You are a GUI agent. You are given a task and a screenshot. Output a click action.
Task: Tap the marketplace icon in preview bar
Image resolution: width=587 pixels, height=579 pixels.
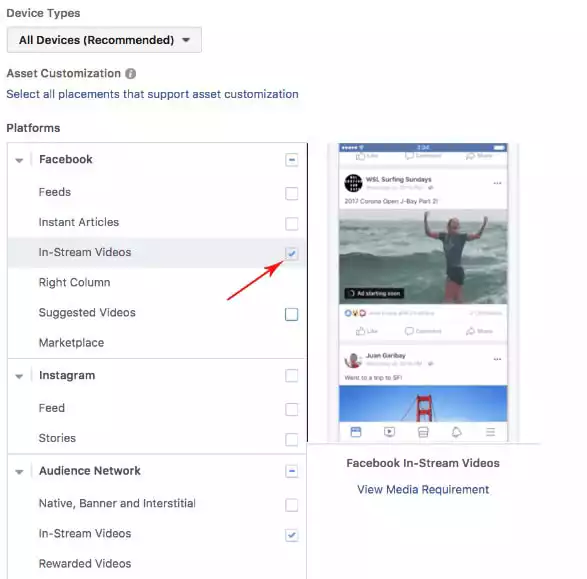coord(423,432)
